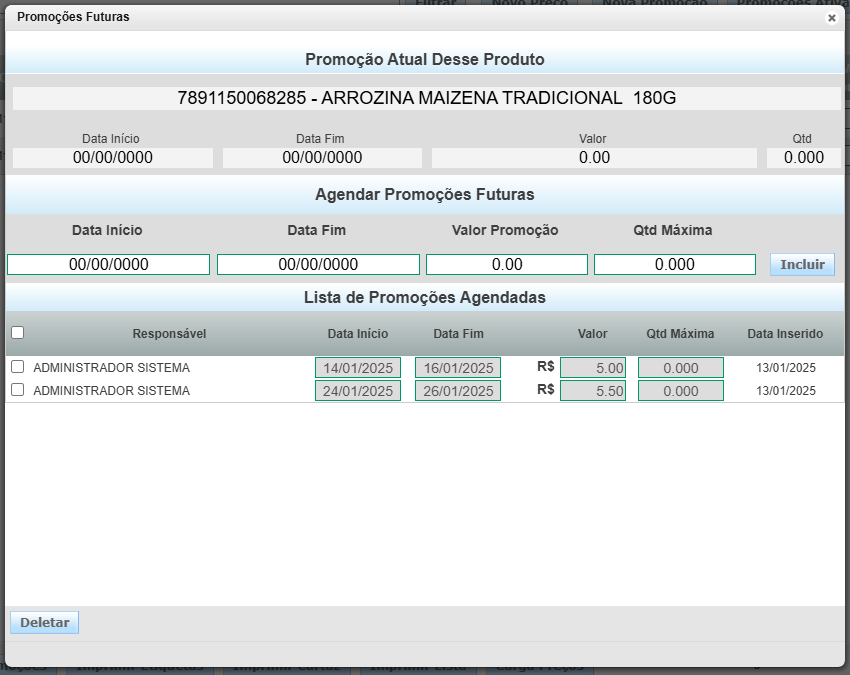Click the Responsável column header
The width and height of the screenshot is (850, 675).
(169, 334)
